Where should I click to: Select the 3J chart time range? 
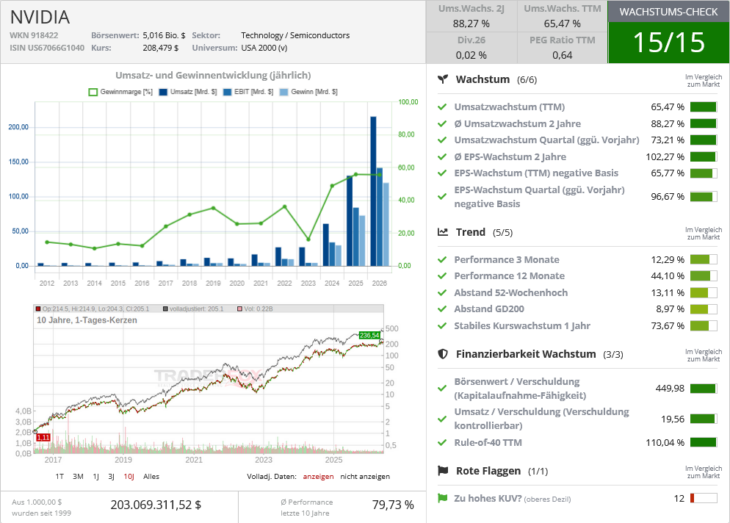pyautogui.click(x=111, y=476)
